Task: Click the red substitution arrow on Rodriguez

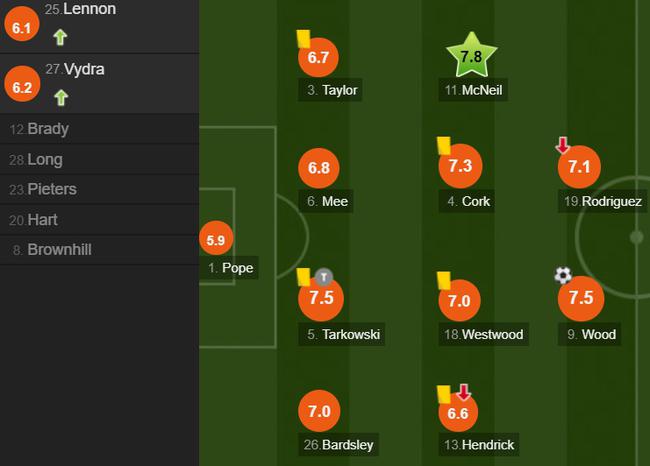Action: 563,146
